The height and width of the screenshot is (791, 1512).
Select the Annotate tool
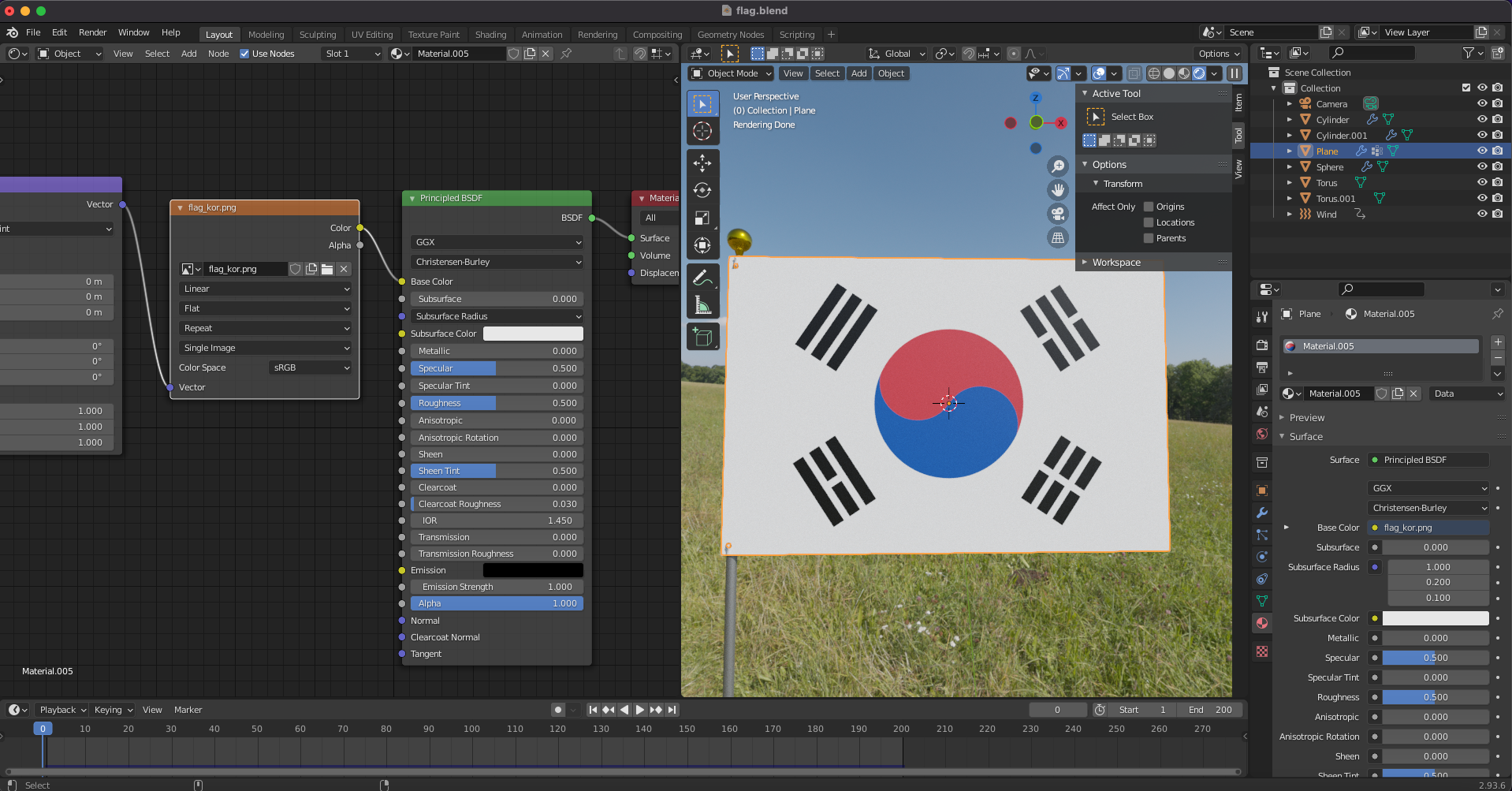[x=702, y=278]
